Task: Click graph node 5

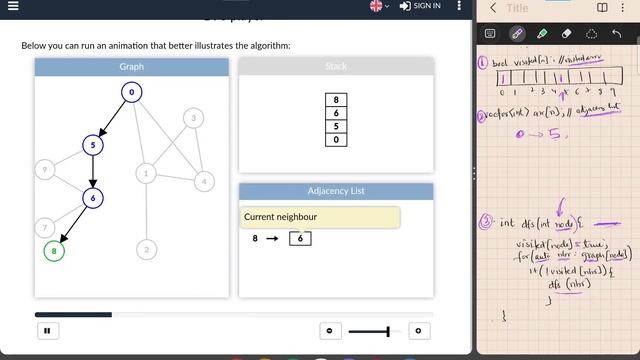Action: click(93, 145)
